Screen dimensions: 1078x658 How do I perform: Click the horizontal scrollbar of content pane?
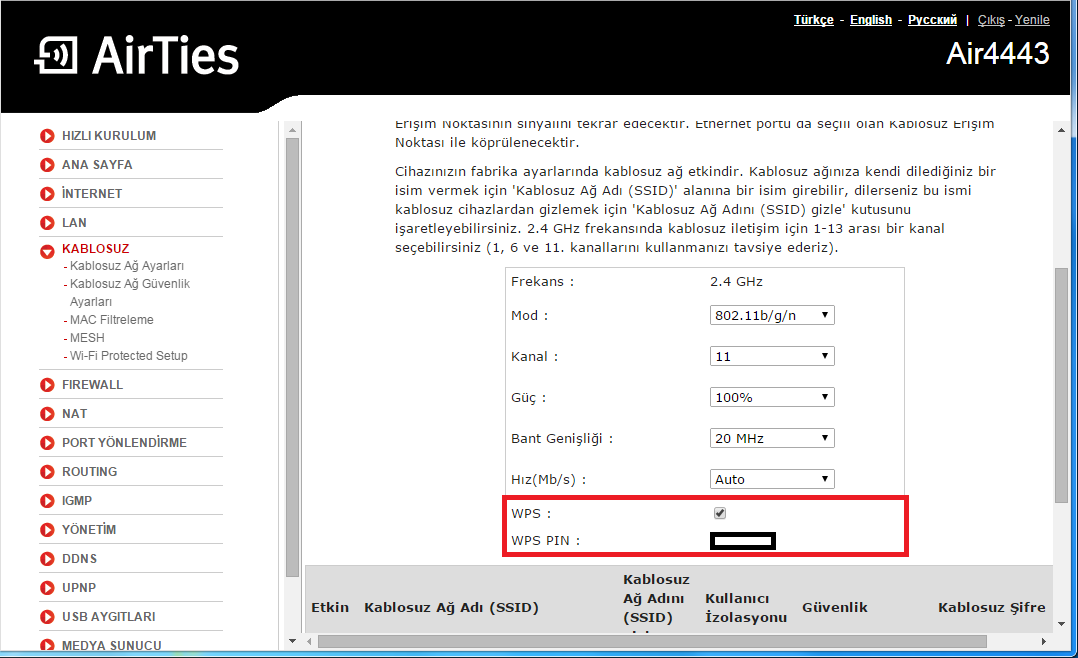652,641
